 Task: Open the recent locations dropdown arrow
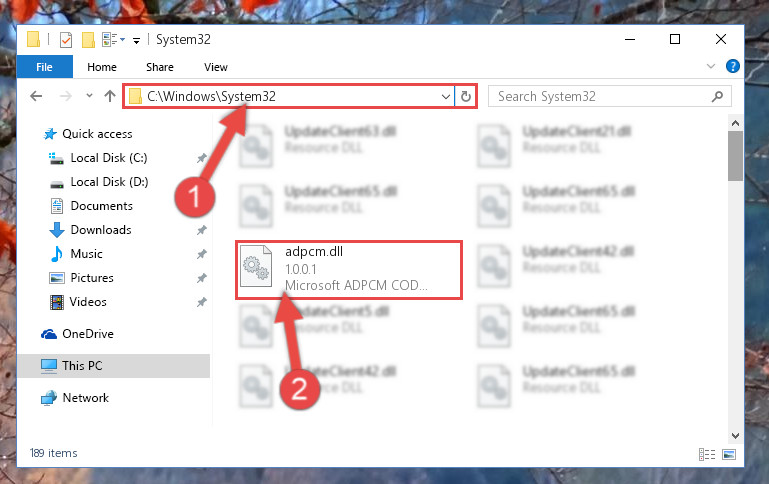tap(89, 96)
